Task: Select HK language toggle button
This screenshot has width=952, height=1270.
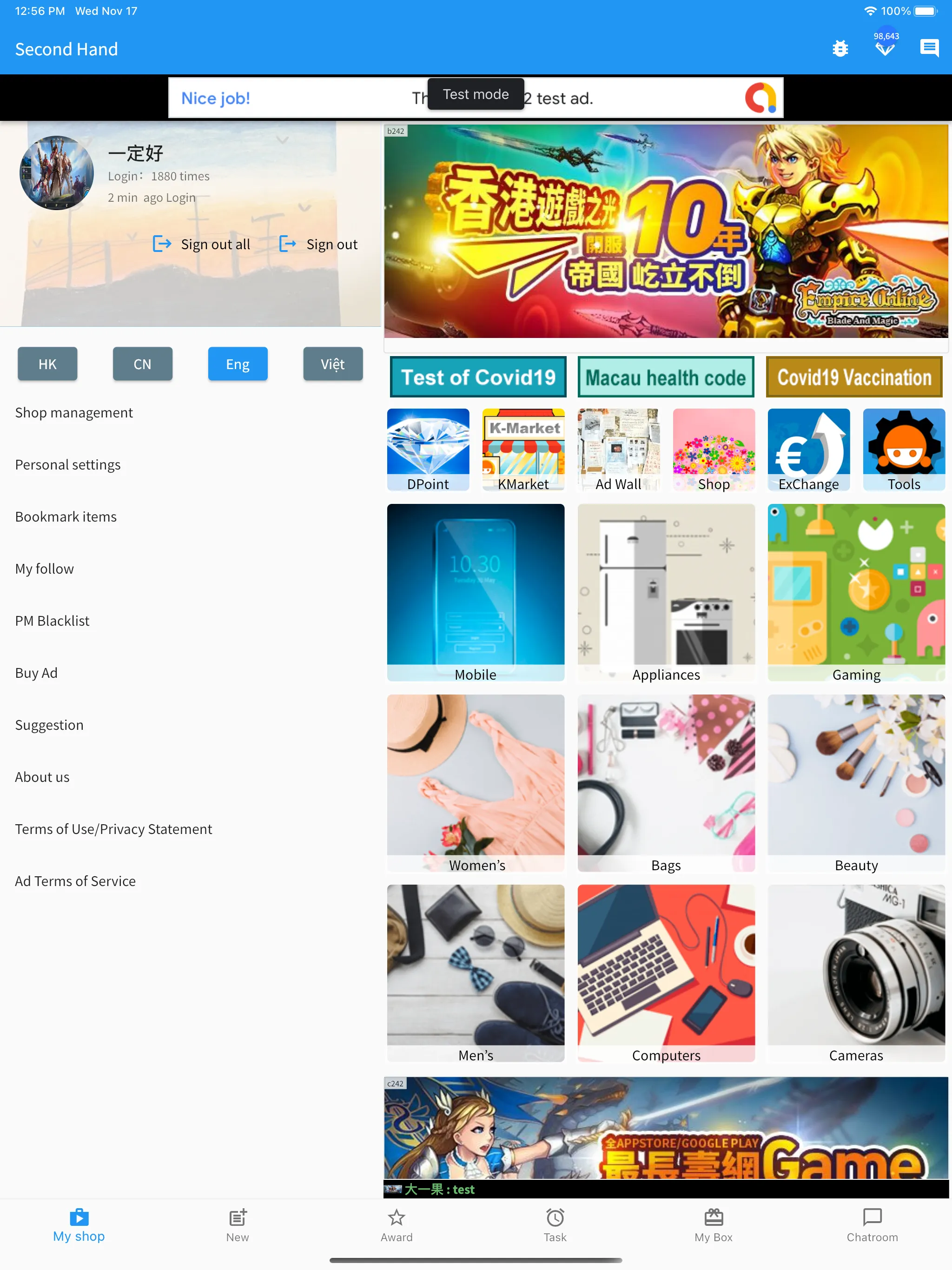Action: pos(46,363)
